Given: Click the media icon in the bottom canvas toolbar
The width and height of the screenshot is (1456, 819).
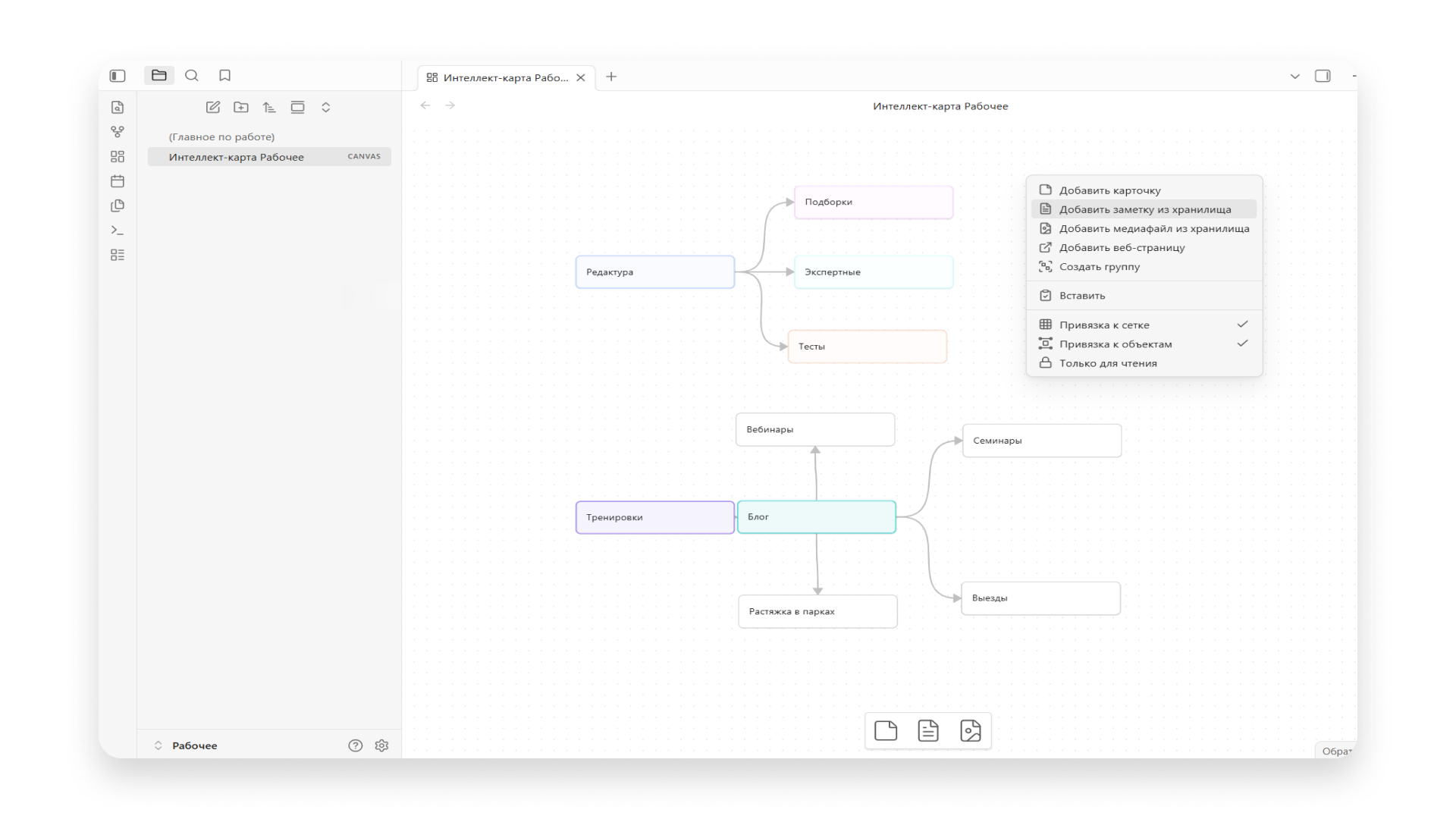Looking at the screenshot, I should 971,731.
